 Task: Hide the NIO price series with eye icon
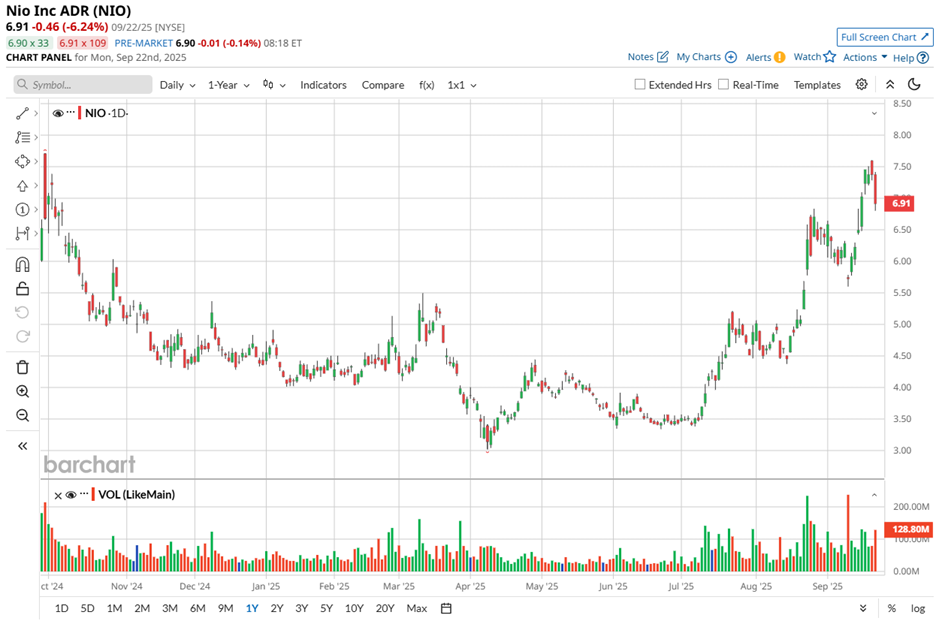click(58, 113)
